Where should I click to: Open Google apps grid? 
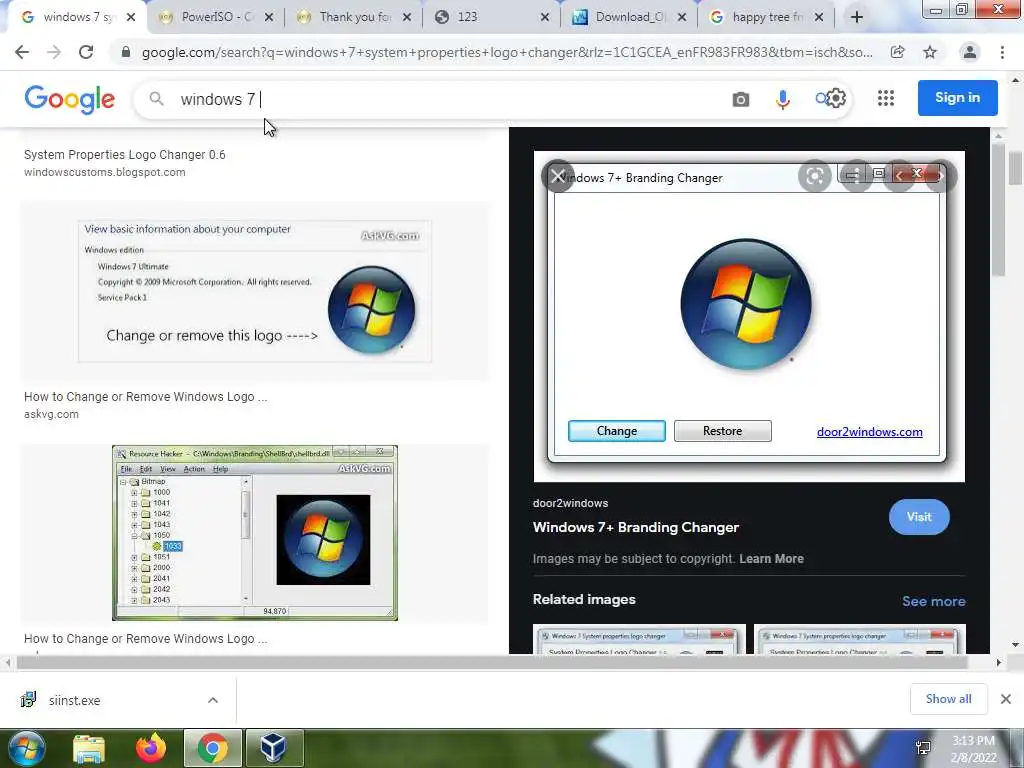click(x=886, y=98)
